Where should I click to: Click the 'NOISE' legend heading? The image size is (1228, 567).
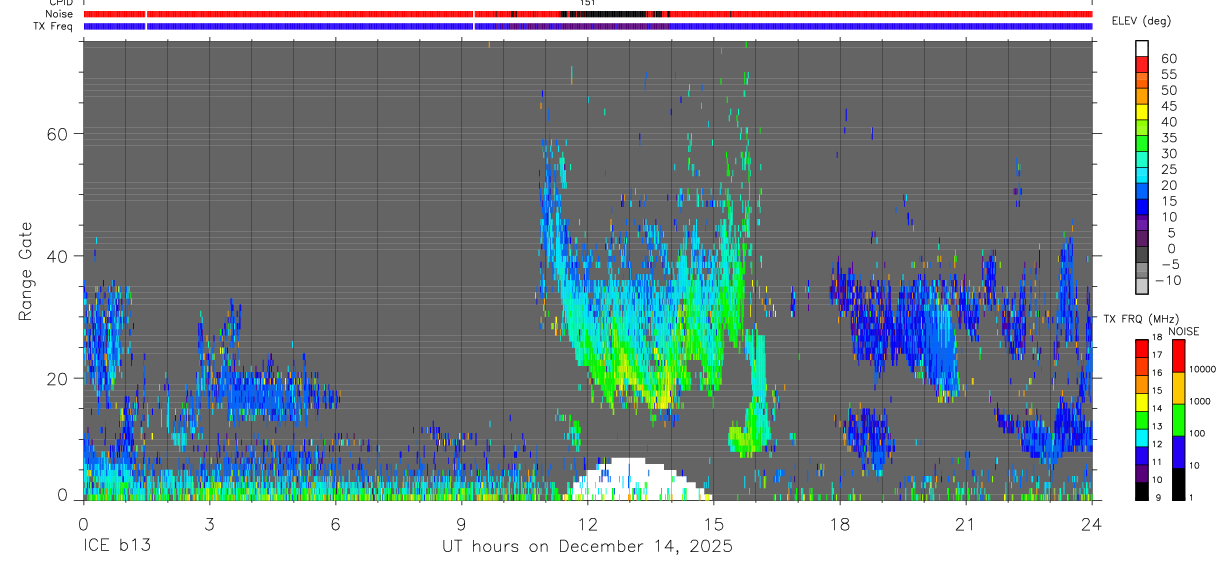[x=1184, y=331]
